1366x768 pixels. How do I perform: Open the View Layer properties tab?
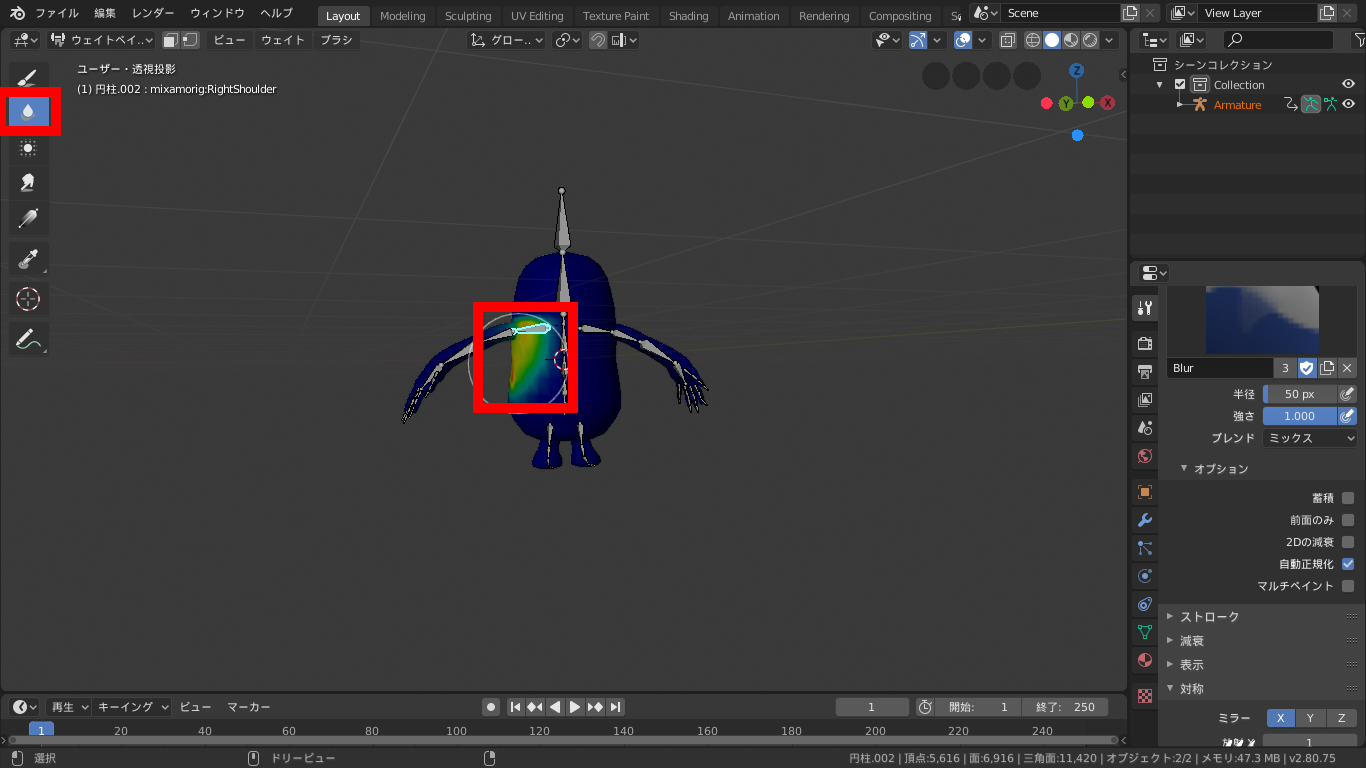coord(1145,400)
